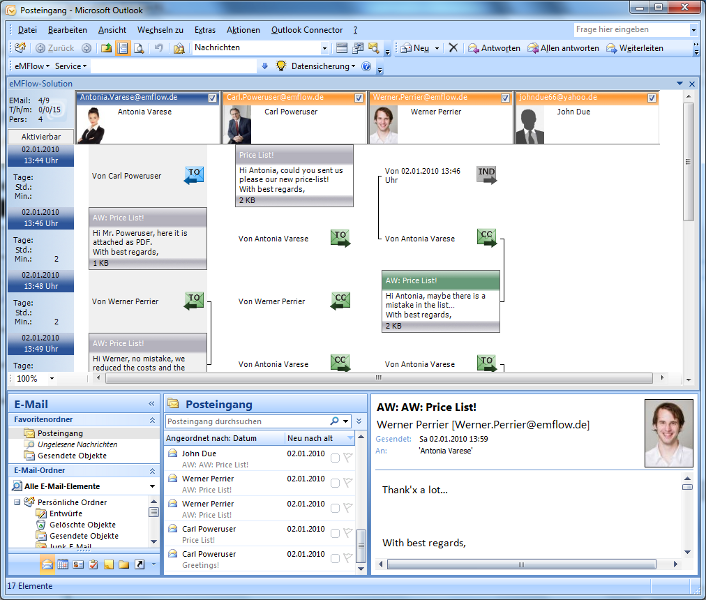Image resolution: width=706 pixels, height=600 pixels.
Task: Click the eMFlow help question mark icon
Action: click(x=367, y=66)
